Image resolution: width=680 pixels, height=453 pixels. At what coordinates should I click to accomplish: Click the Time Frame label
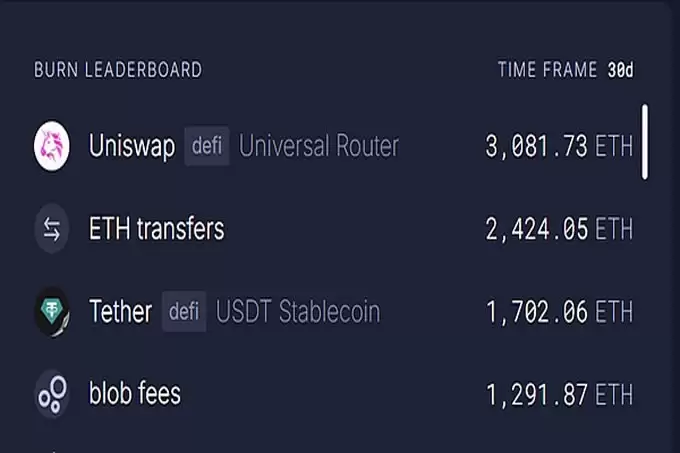[548, 70]
